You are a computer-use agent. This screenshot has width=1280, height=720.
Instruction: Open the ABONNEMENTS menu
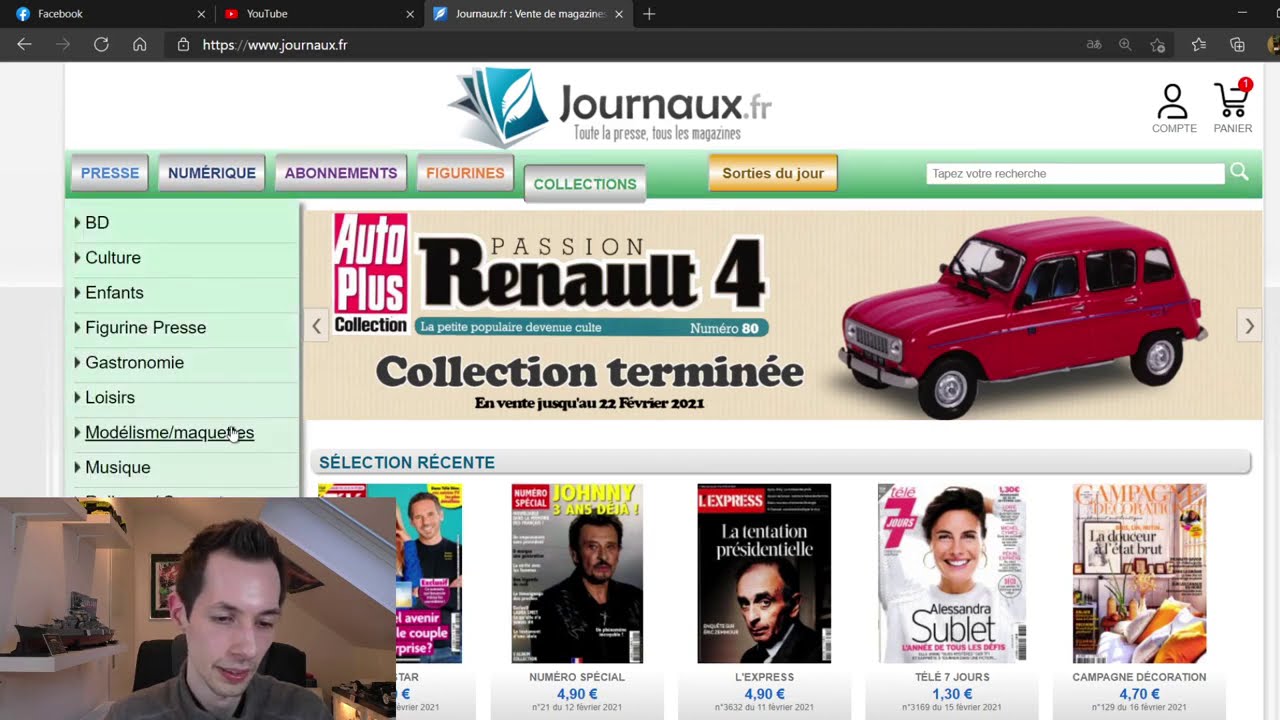coord(341,173)
